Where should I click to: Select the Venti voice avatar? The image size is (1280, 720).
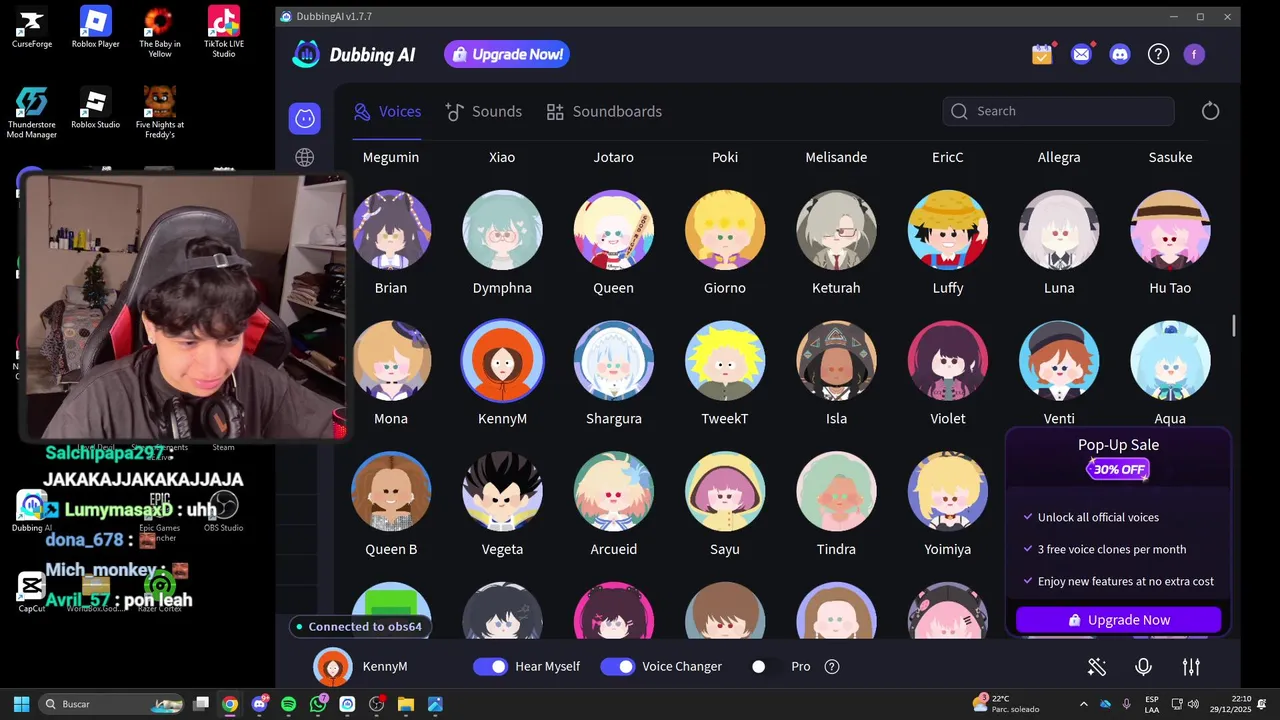1059,361
